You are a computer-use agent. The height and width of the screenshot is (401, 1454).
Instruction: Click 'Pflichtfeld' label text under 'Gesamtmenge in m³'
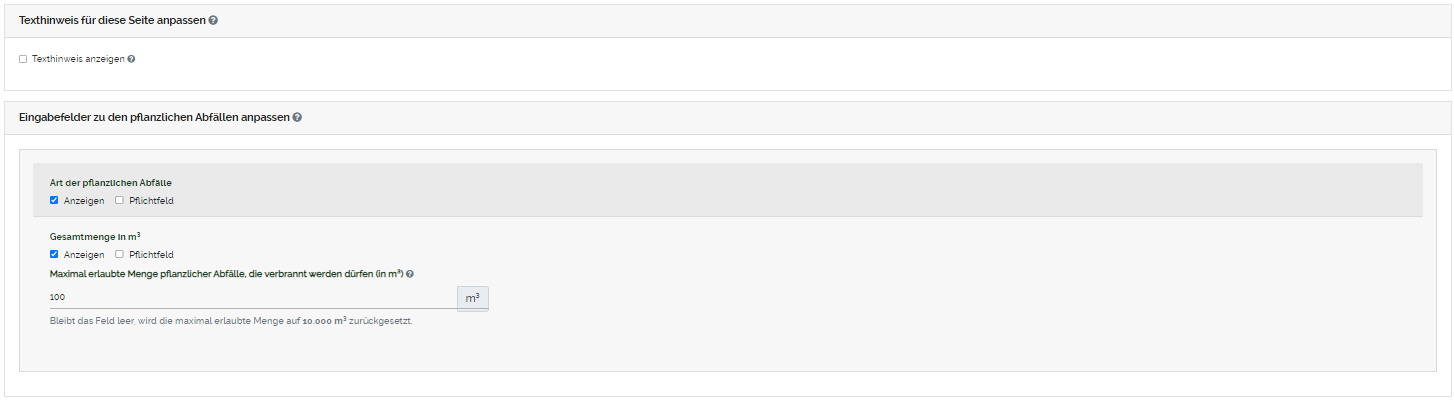point(151,254)
